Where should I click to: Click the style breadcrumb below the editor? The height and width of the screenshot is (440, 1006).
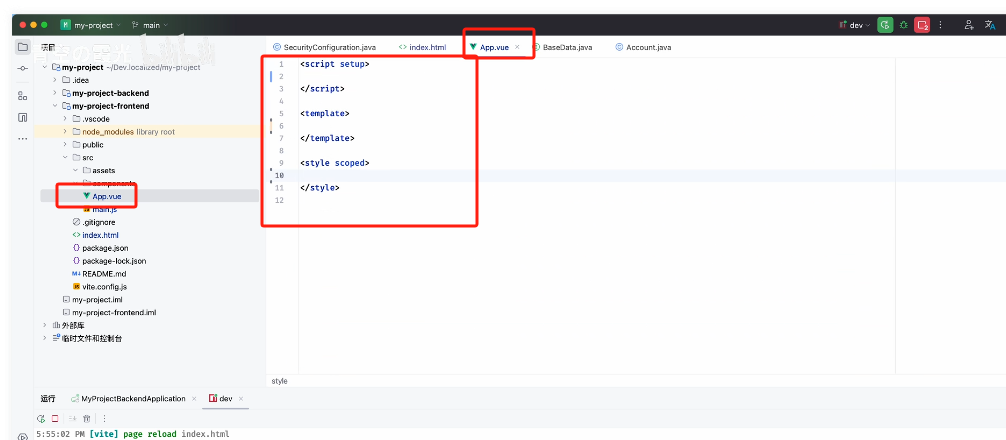pyautogui.click(x=279, y=381)
